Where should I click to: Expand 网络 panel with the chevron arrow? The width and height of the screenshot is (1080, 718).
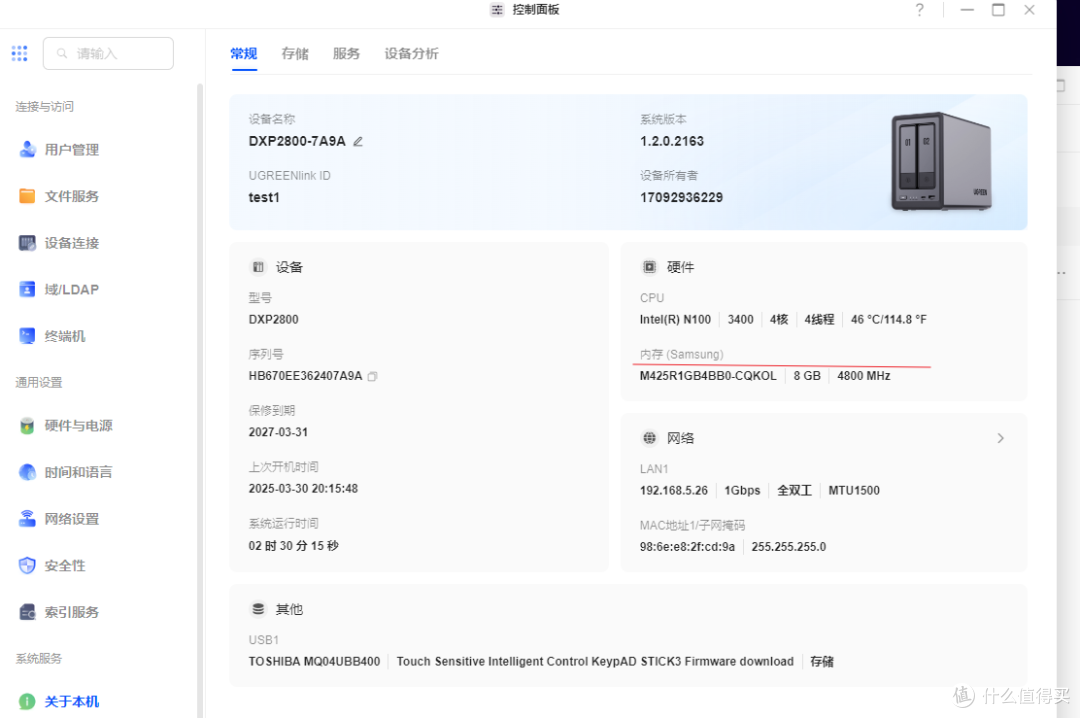(1000, 437)
